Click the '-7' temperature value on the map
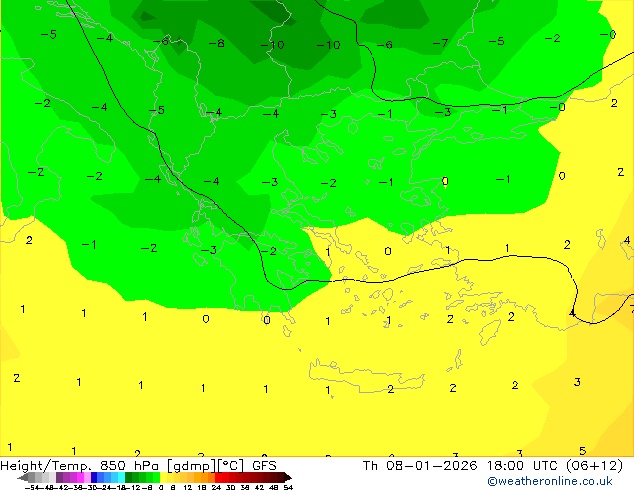This screenshot has width=634, height=490. click(x=440, y=42)
